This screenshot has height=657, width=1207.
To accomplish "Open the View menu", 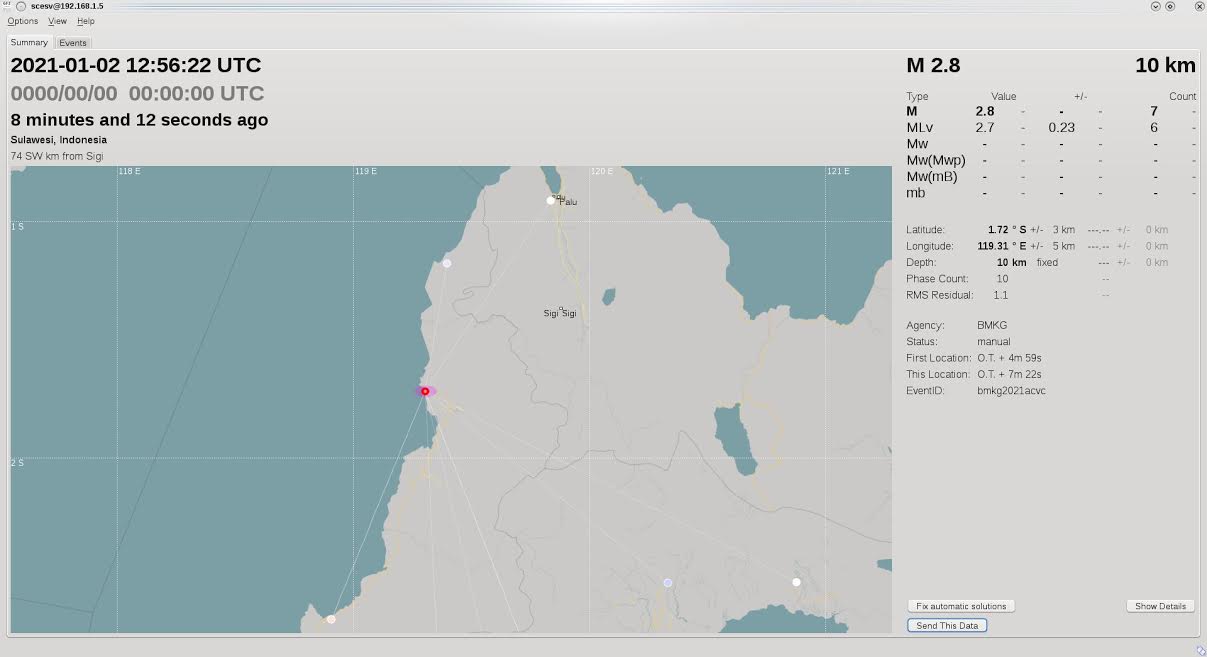I will click(x=57, y=21).
